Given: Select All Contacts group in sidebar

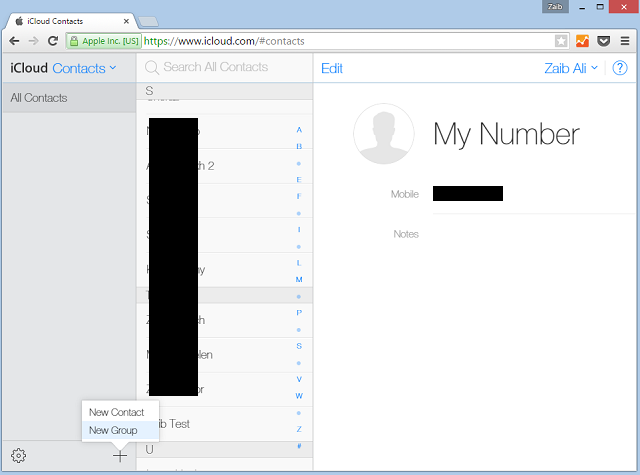Looking at the screenshot, I should pyautogui.click(x=69, y=98).
